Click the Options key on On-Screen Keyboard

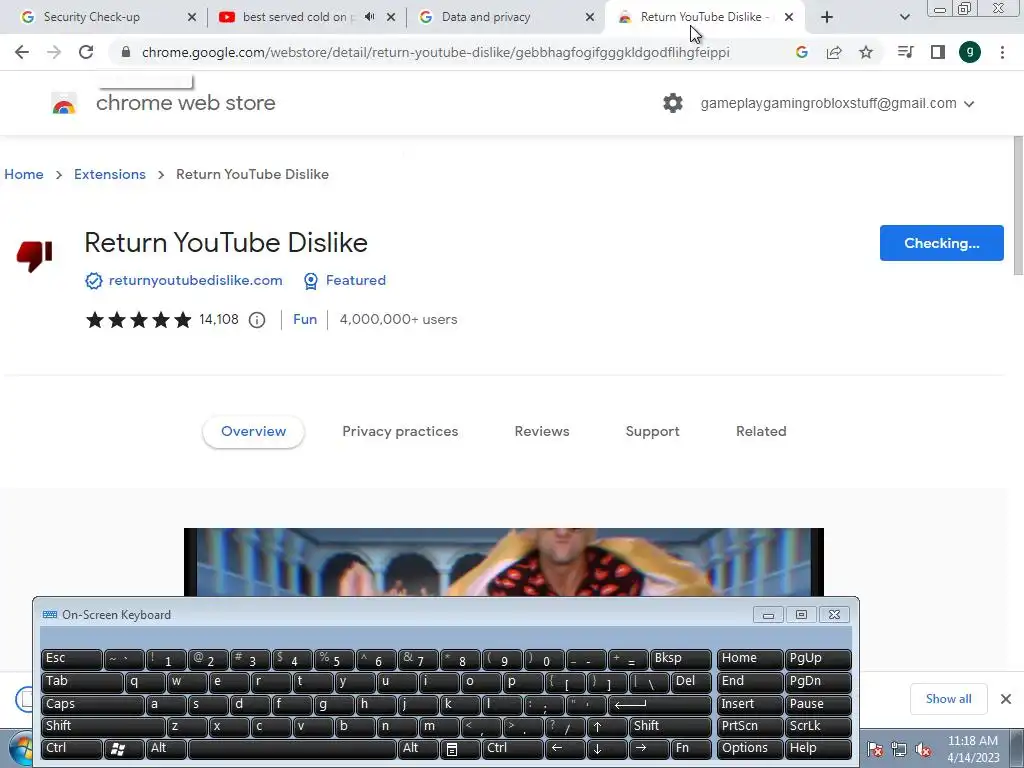click(750, 748)
